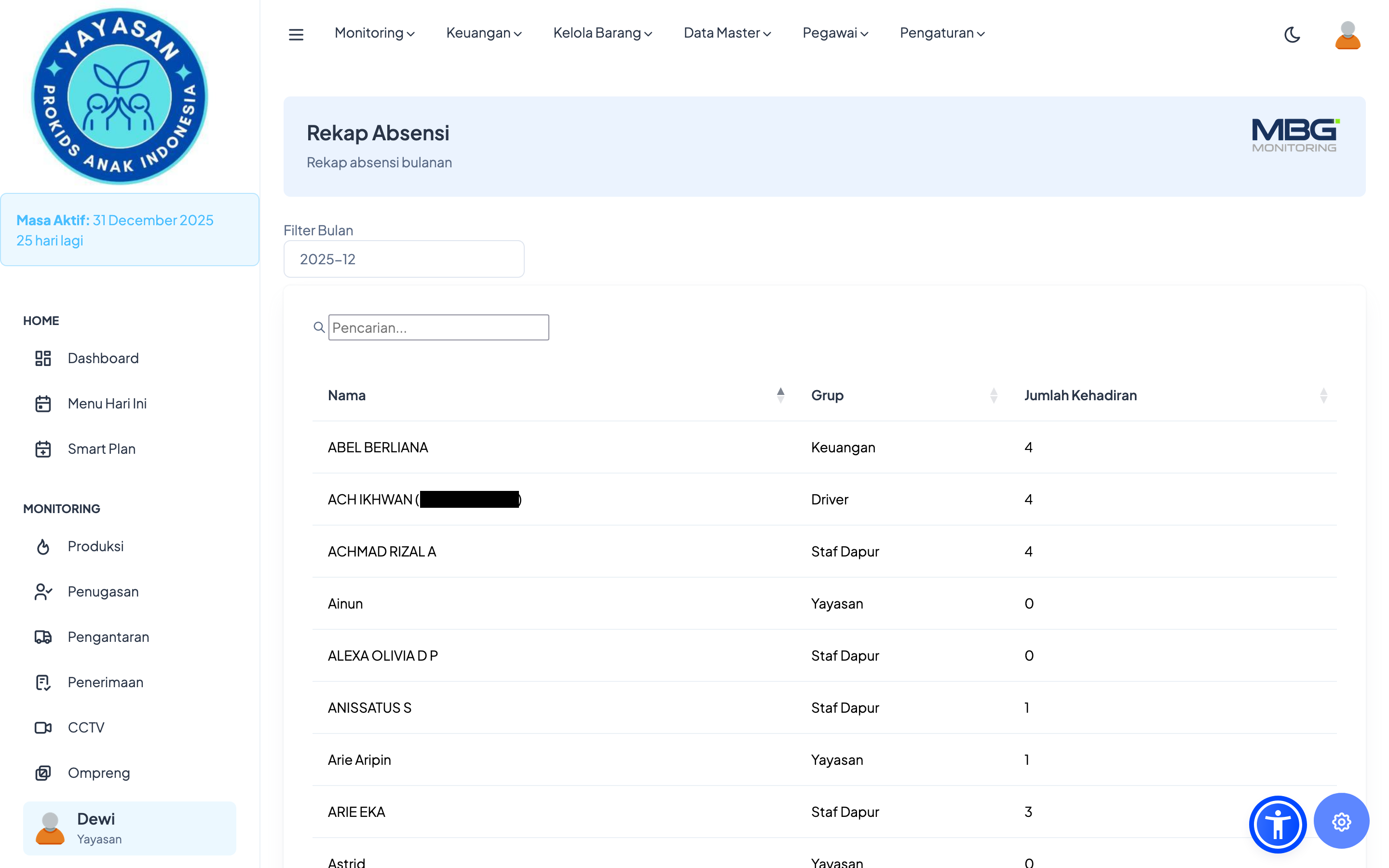Open the Pegawai menu
Screen dimensions: 1389x868
tap(834, 33)
